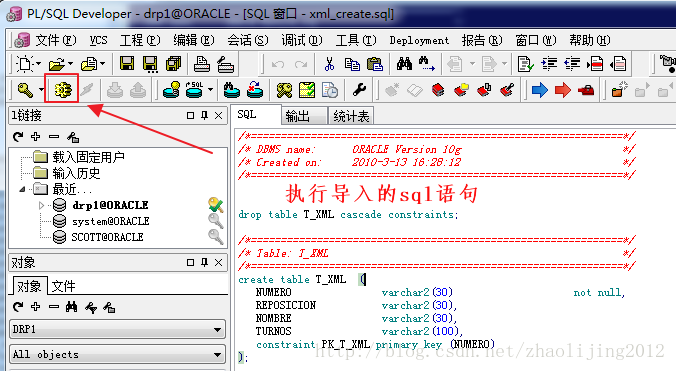This screenshot has height=371, width=676.
Task: Click the yellow checklist icon
Action: click(x=307, y=90)
